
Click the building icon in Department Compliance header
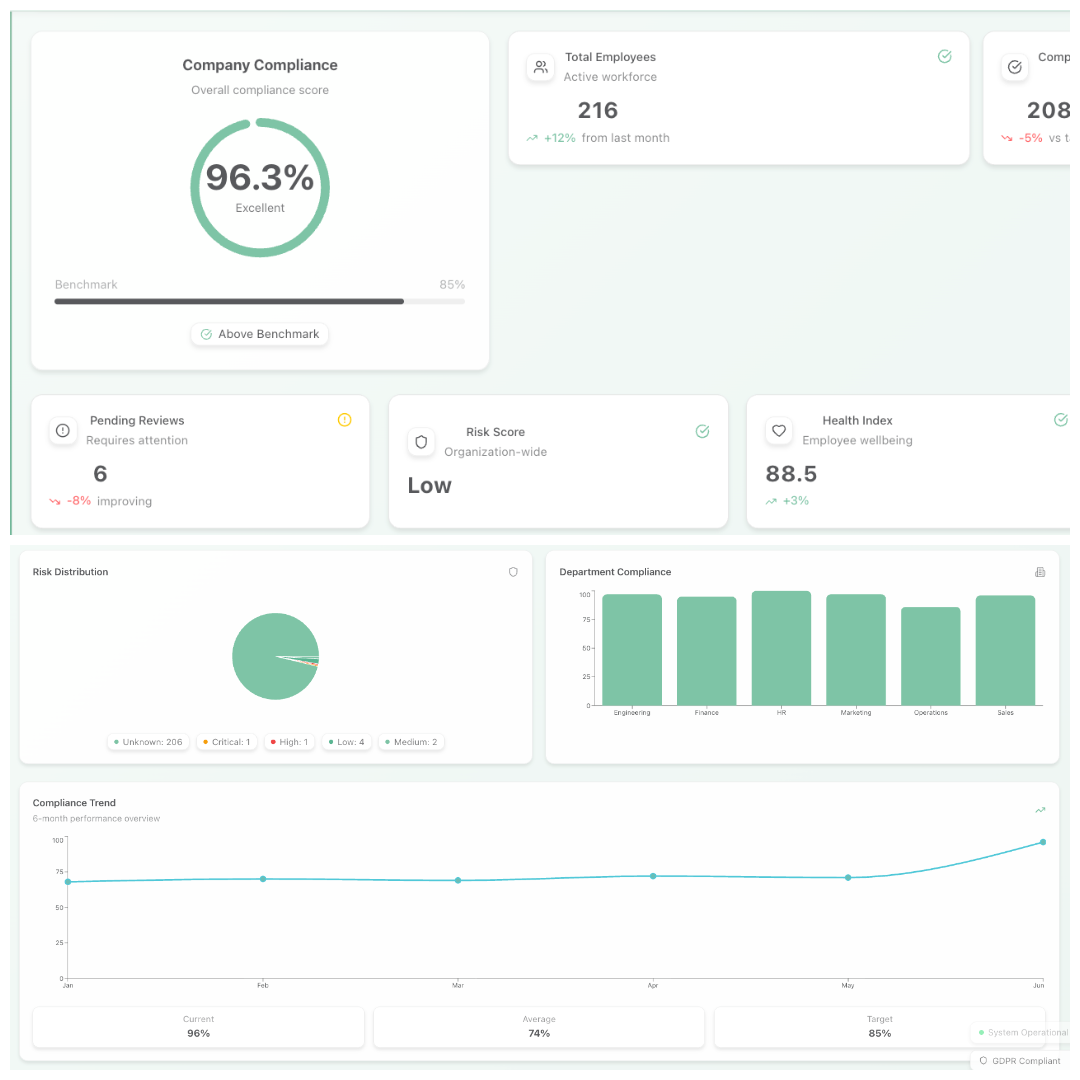[x=1040, y=572]
